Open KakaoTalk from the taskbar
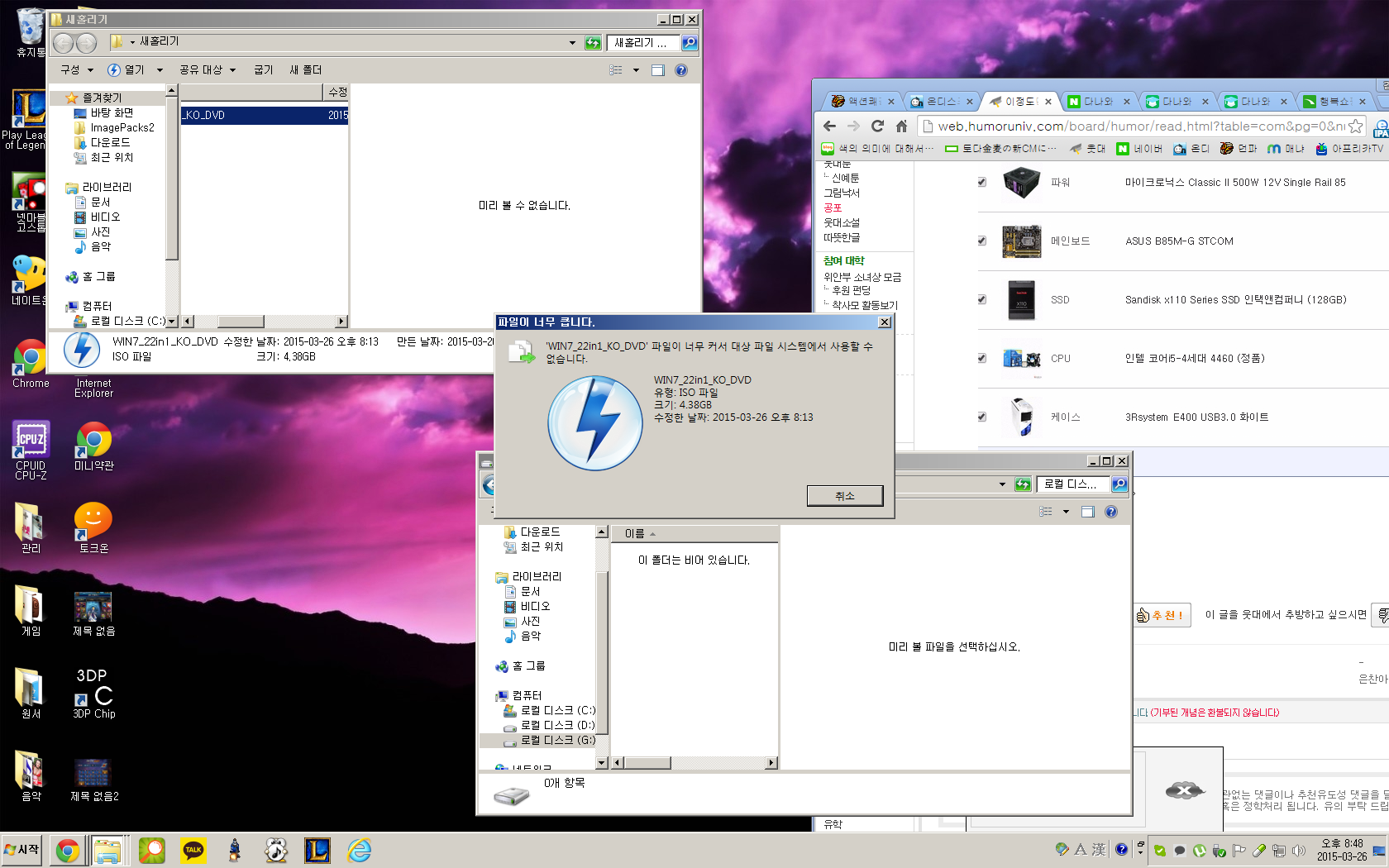The image size is (1389, 868). pyautogui.click(x=193, y=850)
